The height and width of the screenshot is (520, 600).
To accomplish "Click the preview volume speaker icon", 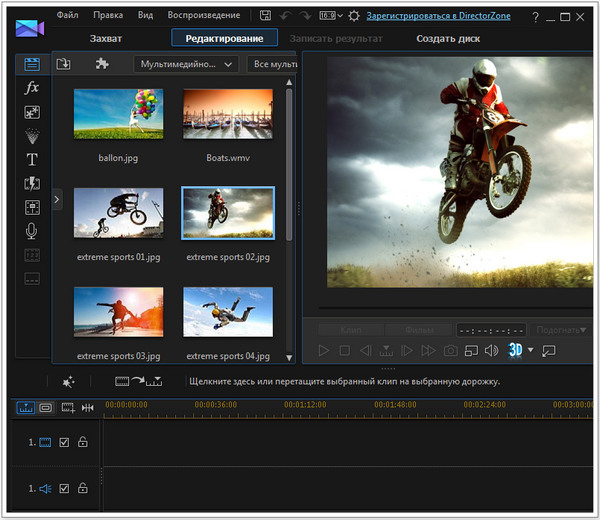I will [491, 350].
